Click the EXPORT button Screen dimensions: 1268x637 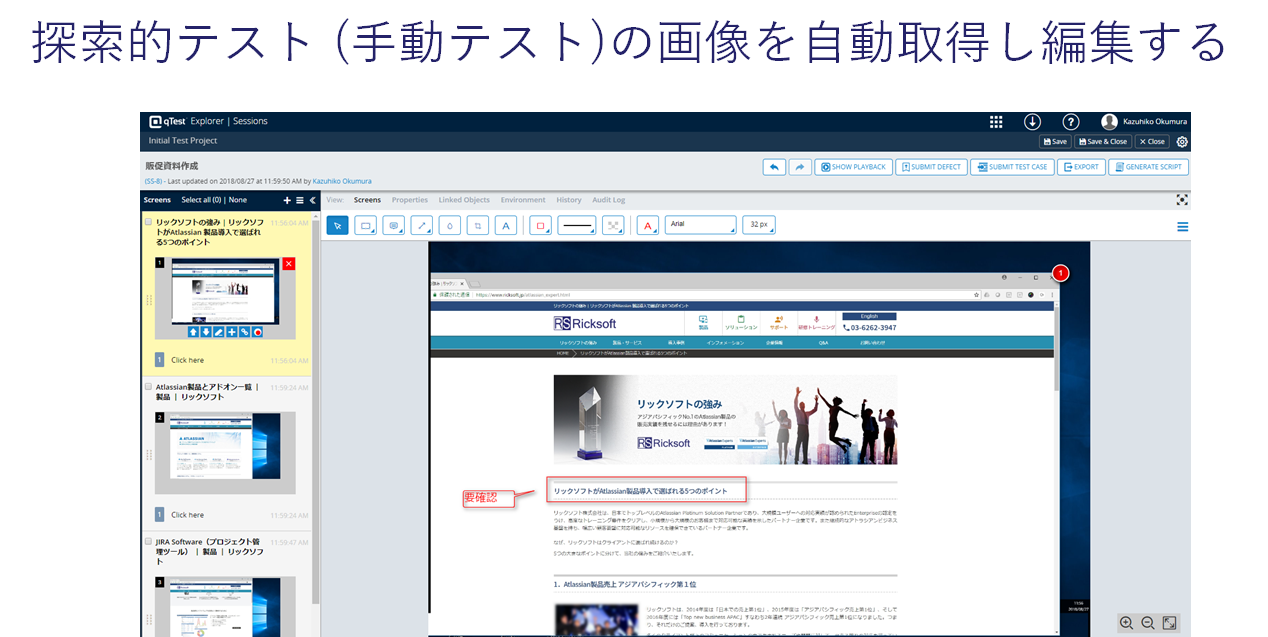pyautogui.click(x=1081, y=167)
